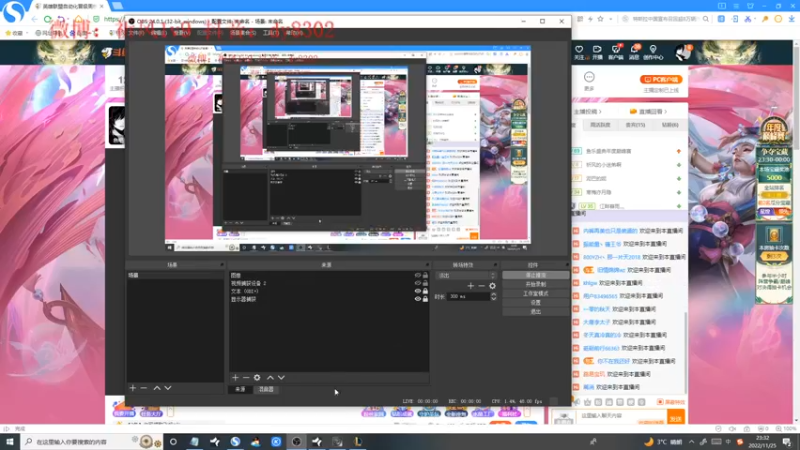Click the Sogou browser icon in the taskbar
This screenshot has width=800, height=450.
(x=235, y=442)
